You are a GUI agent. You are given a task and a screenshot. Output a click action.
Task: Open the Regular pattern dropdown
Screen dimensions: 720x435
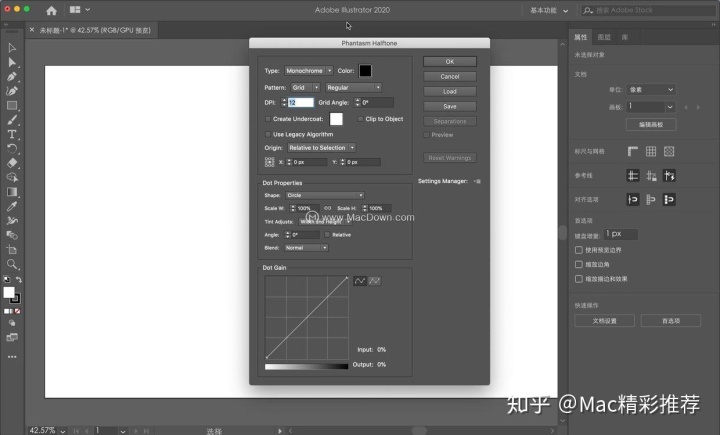click(x=354, y=87)
